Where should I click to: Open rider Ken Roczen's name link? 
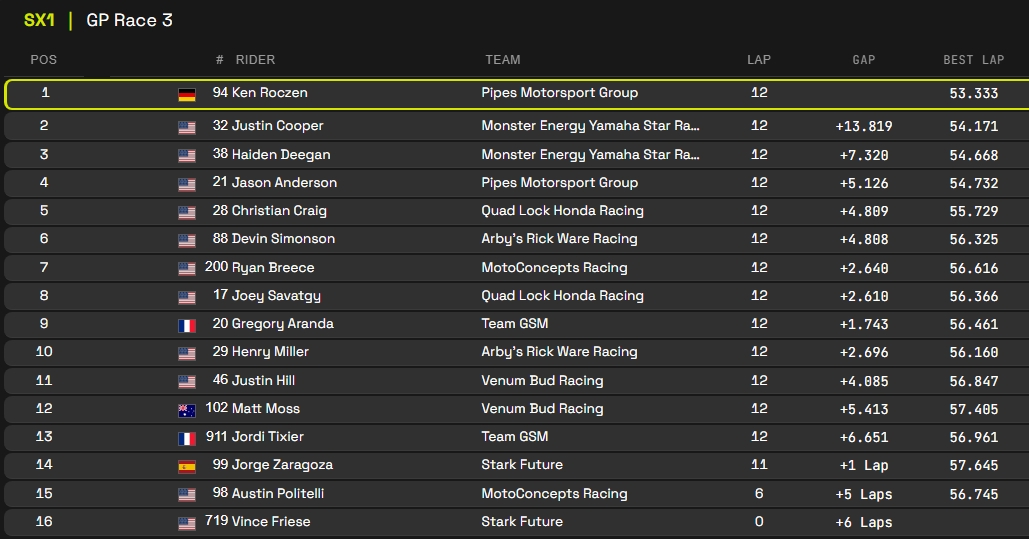click(269, 93)
